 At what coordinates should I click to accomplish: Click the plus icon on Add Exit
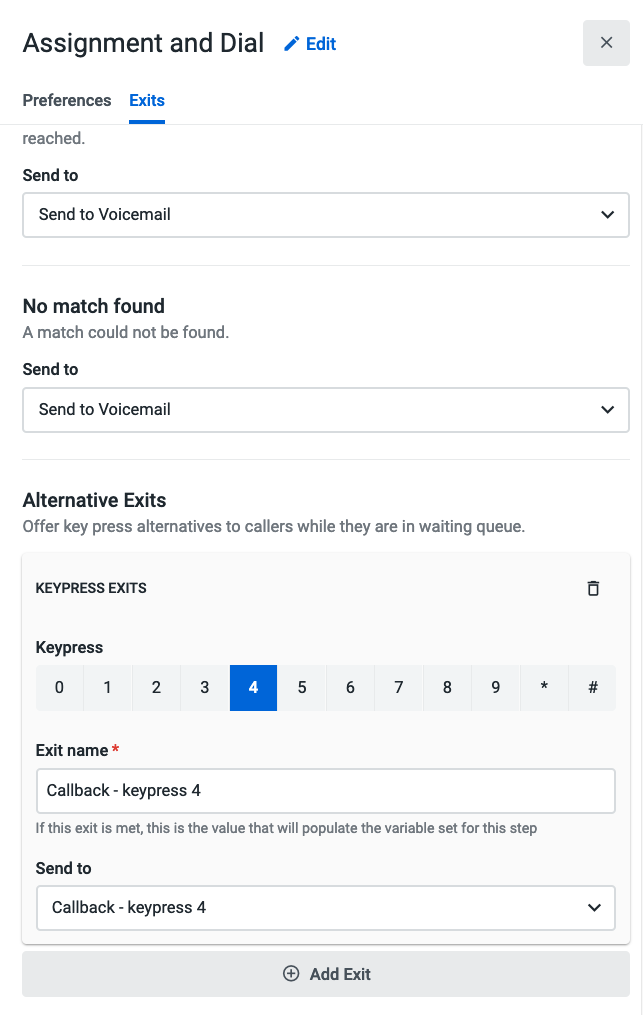click(291, 974)
